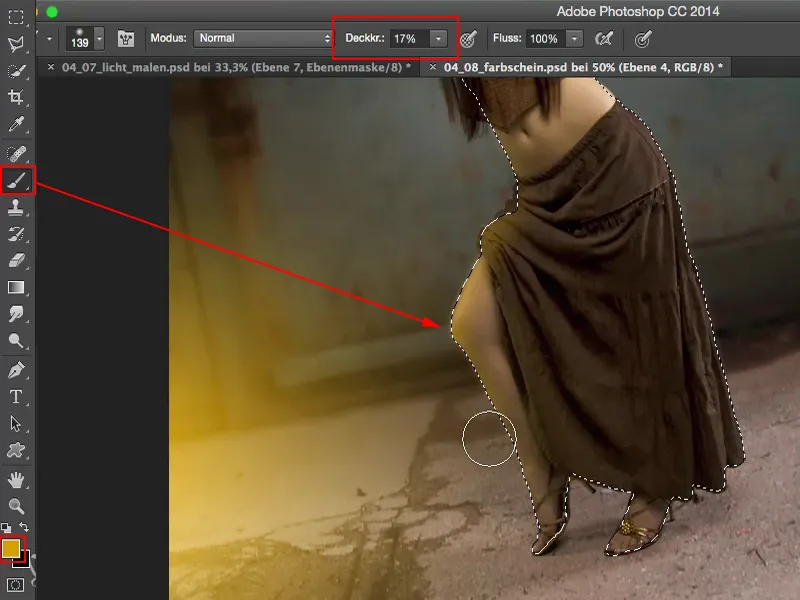Select the History Brush tool
800x600 pixels.
pos(16,234)
